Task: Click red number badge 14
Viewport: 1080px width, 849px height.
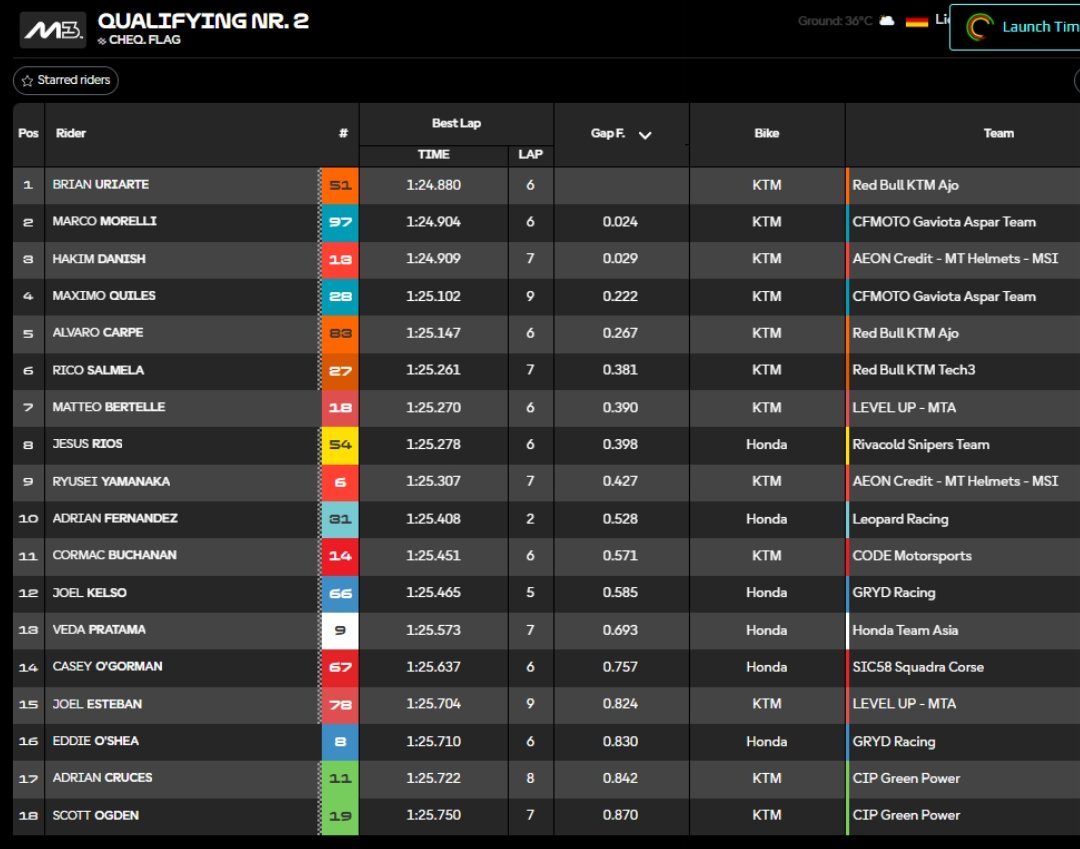Action: click(340, 556)
